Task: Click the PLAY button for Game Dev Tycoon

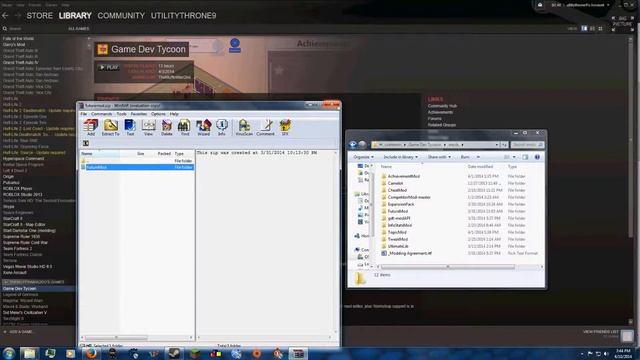Action: 109,67
